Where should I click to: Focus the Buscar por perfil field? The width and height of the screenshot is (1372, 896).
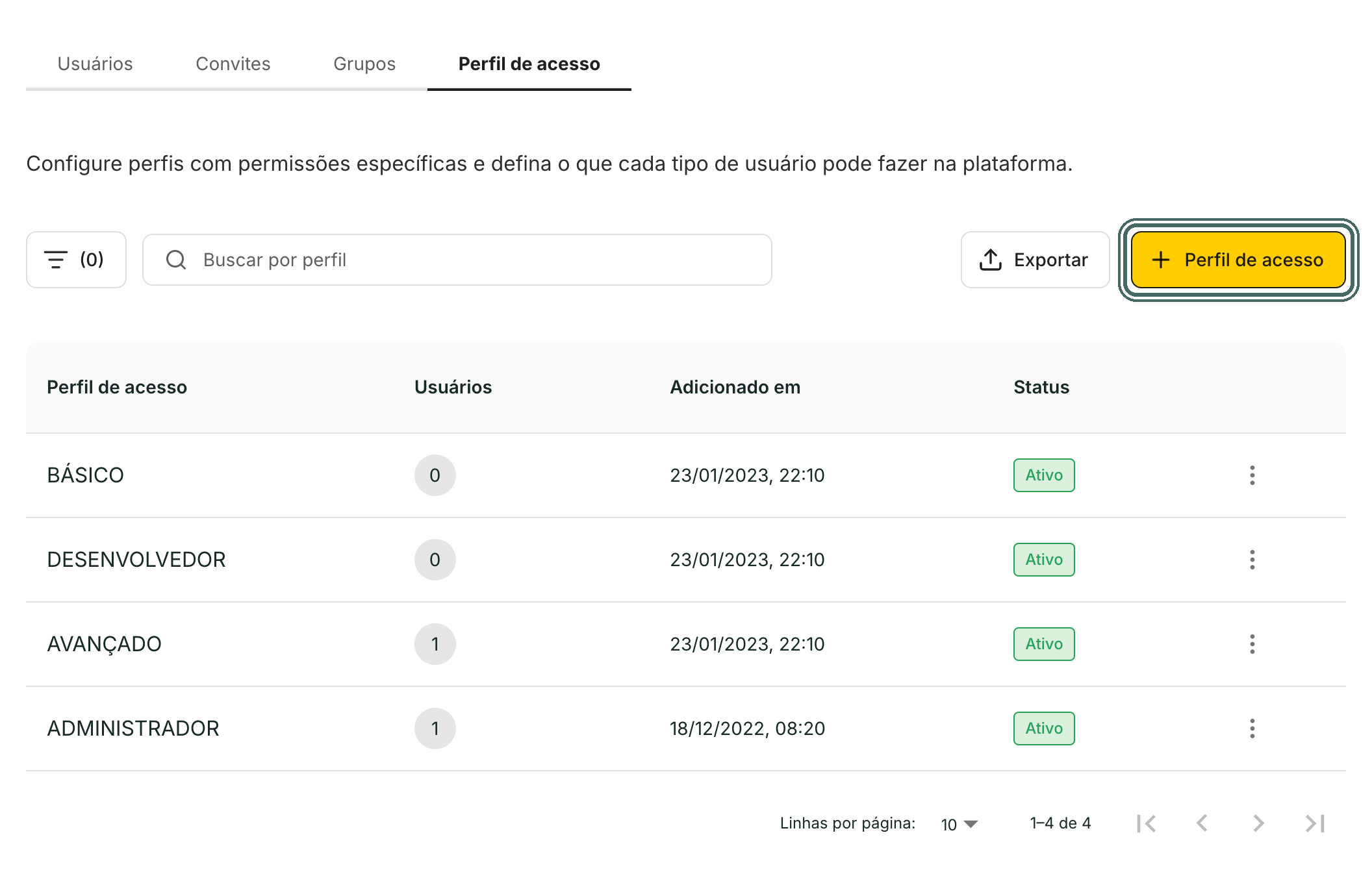tap(457, 260)
